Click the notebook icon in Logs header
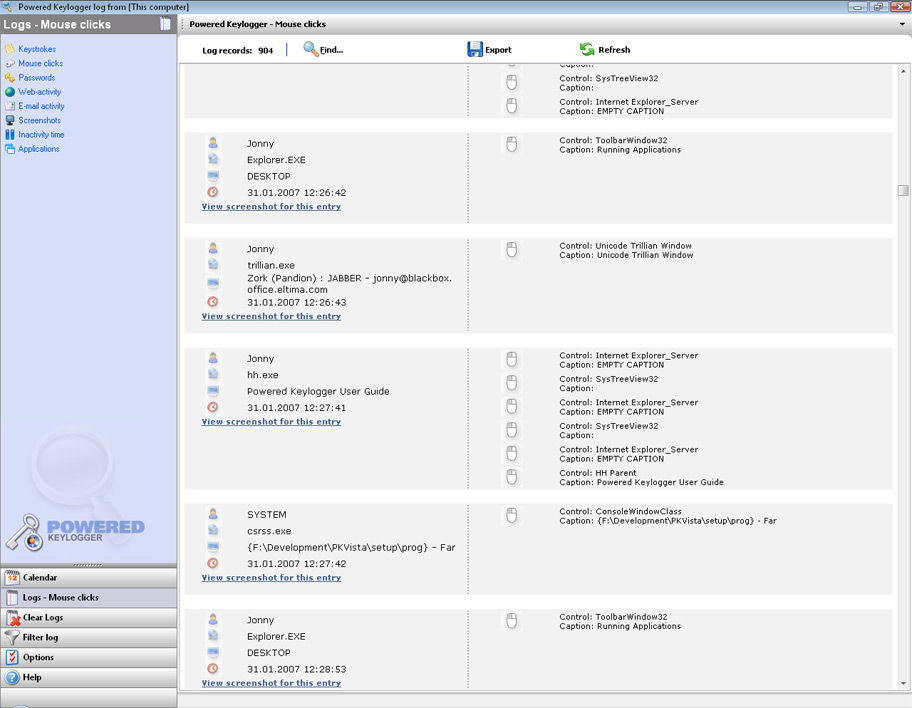 point(165,24)
